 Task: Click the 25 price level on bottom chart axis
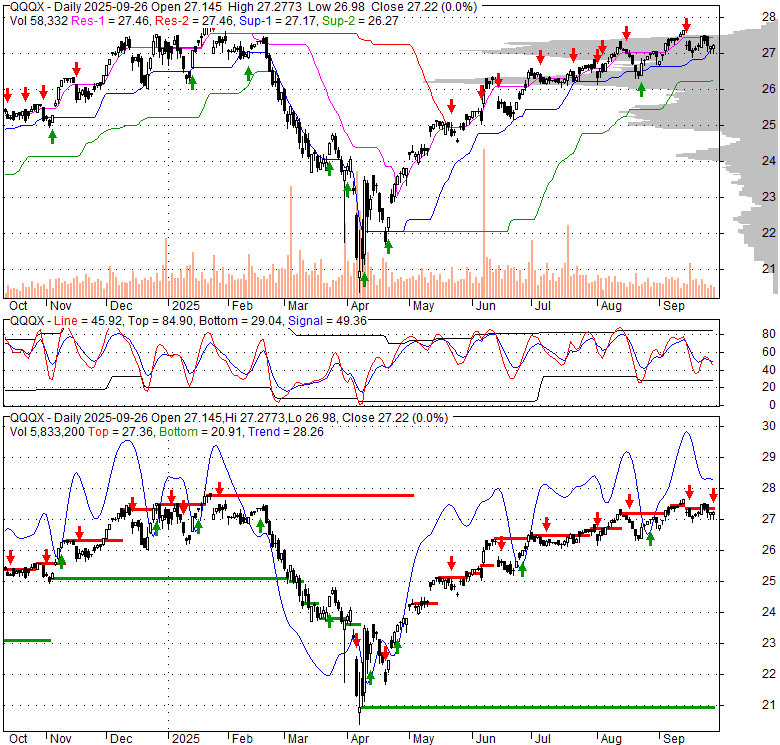tap(769, 581)
